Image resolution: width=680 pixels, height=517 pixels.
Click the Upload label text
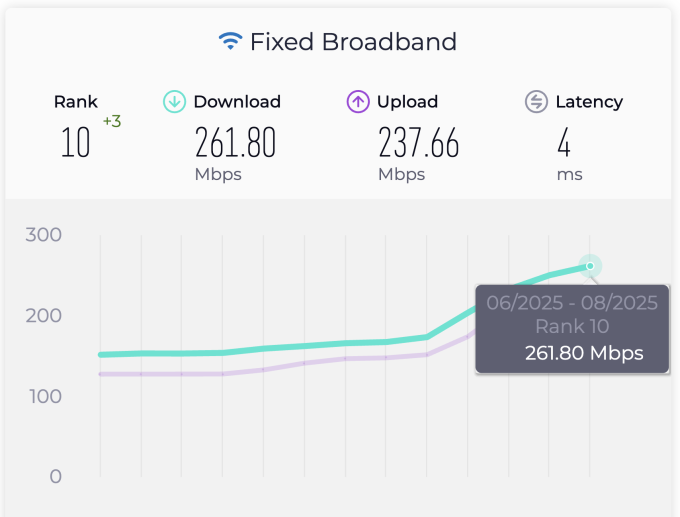[407, 101]
